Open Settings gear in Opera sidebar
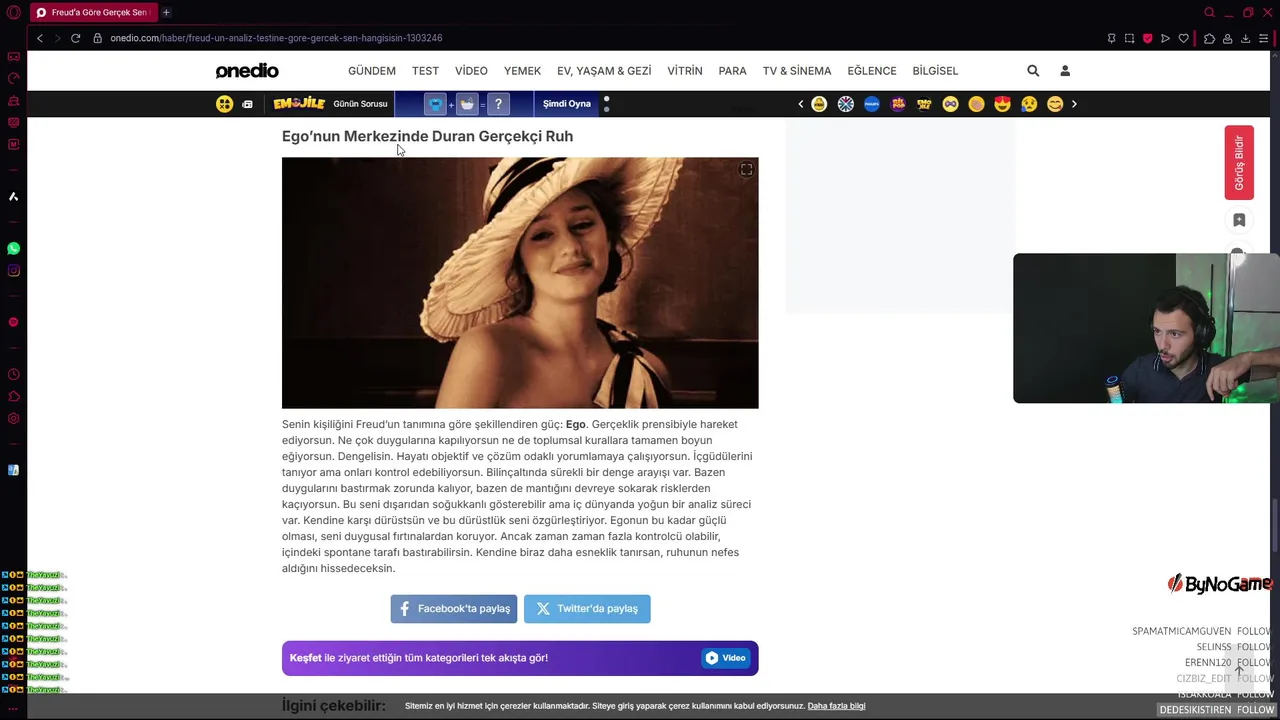Viewport: 1280px width, 720px height. coord(13,419)
